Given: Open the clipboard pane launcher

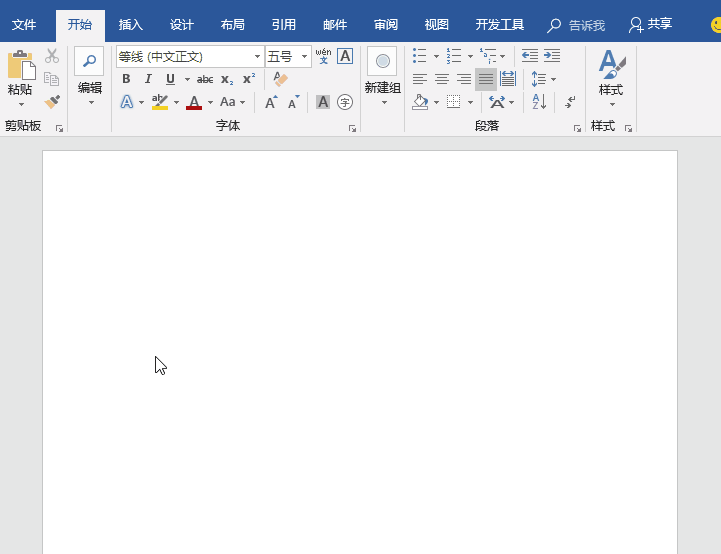Looking at the screenshot, I should click(x=59, y=129).
